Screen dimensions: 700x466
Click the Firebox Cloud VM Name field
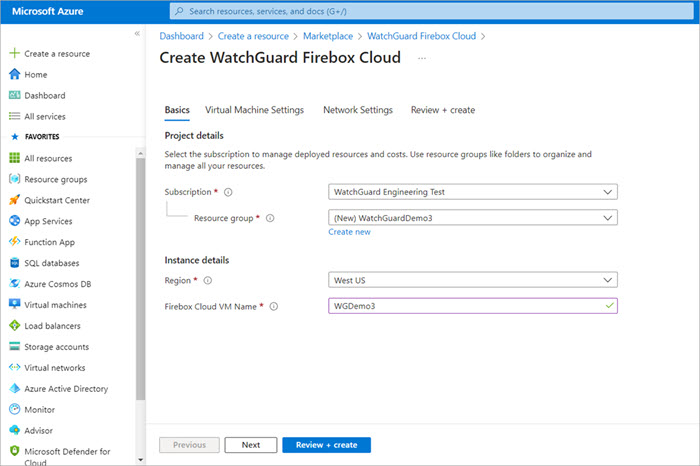pyautogui.click(x=473, y=306)
